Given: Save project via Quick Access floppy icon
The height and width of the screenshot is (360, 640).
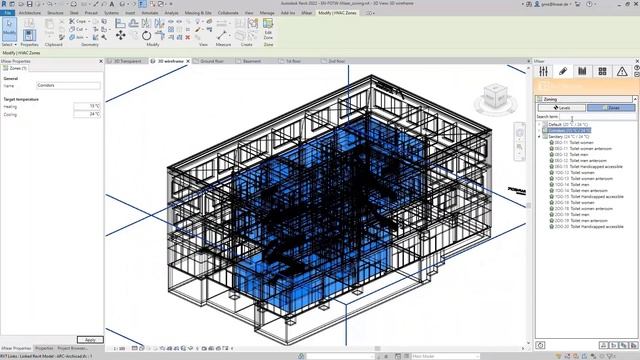Looking at the screenshot, I should pos(29,4).
